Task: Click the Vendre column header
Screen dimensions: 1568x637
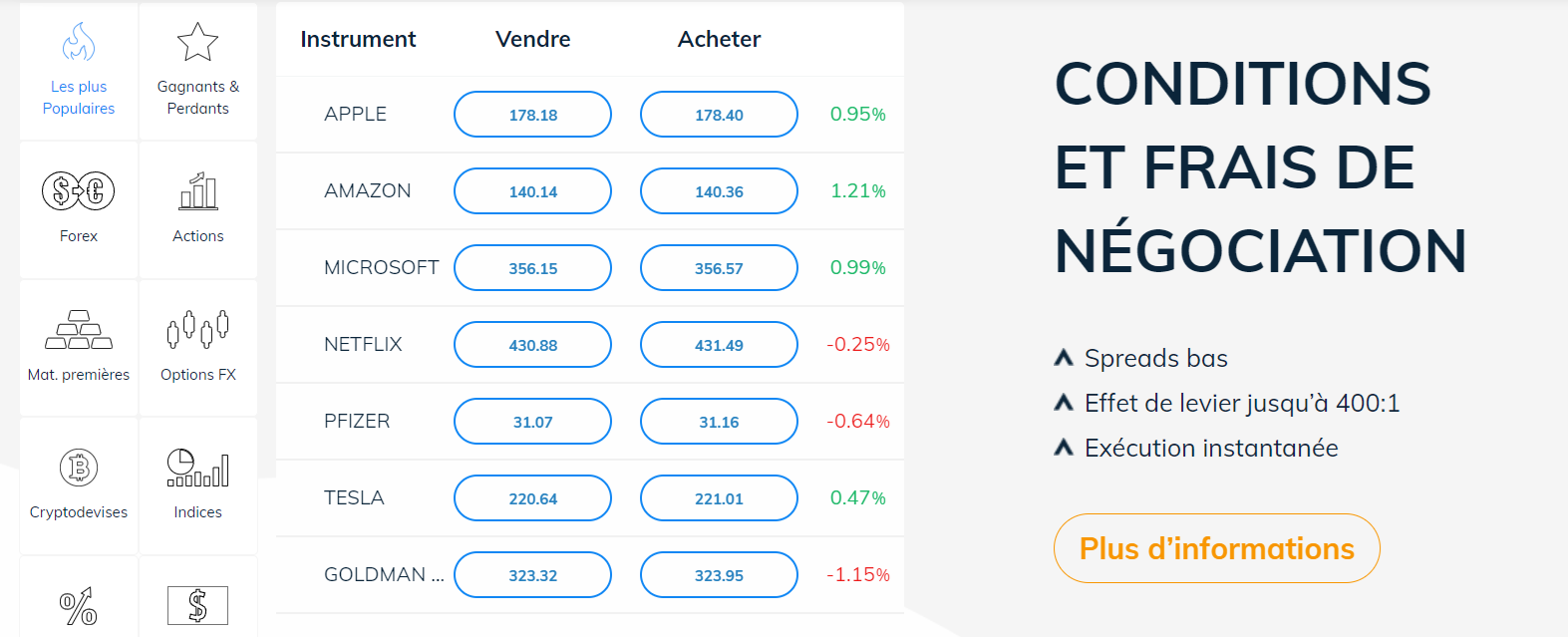Action: [533, 39]
